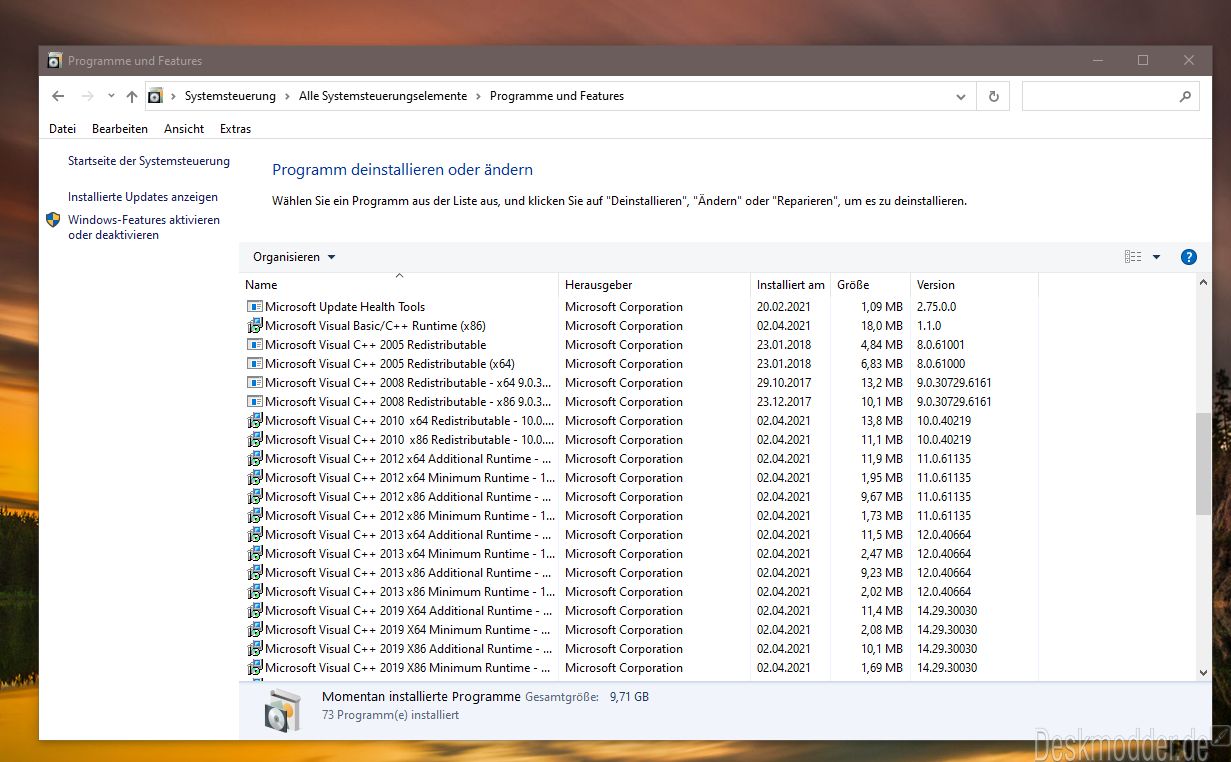The image size is (1231, 762).
Task: Open the Datei menu
Action: [x=62, y=129]
